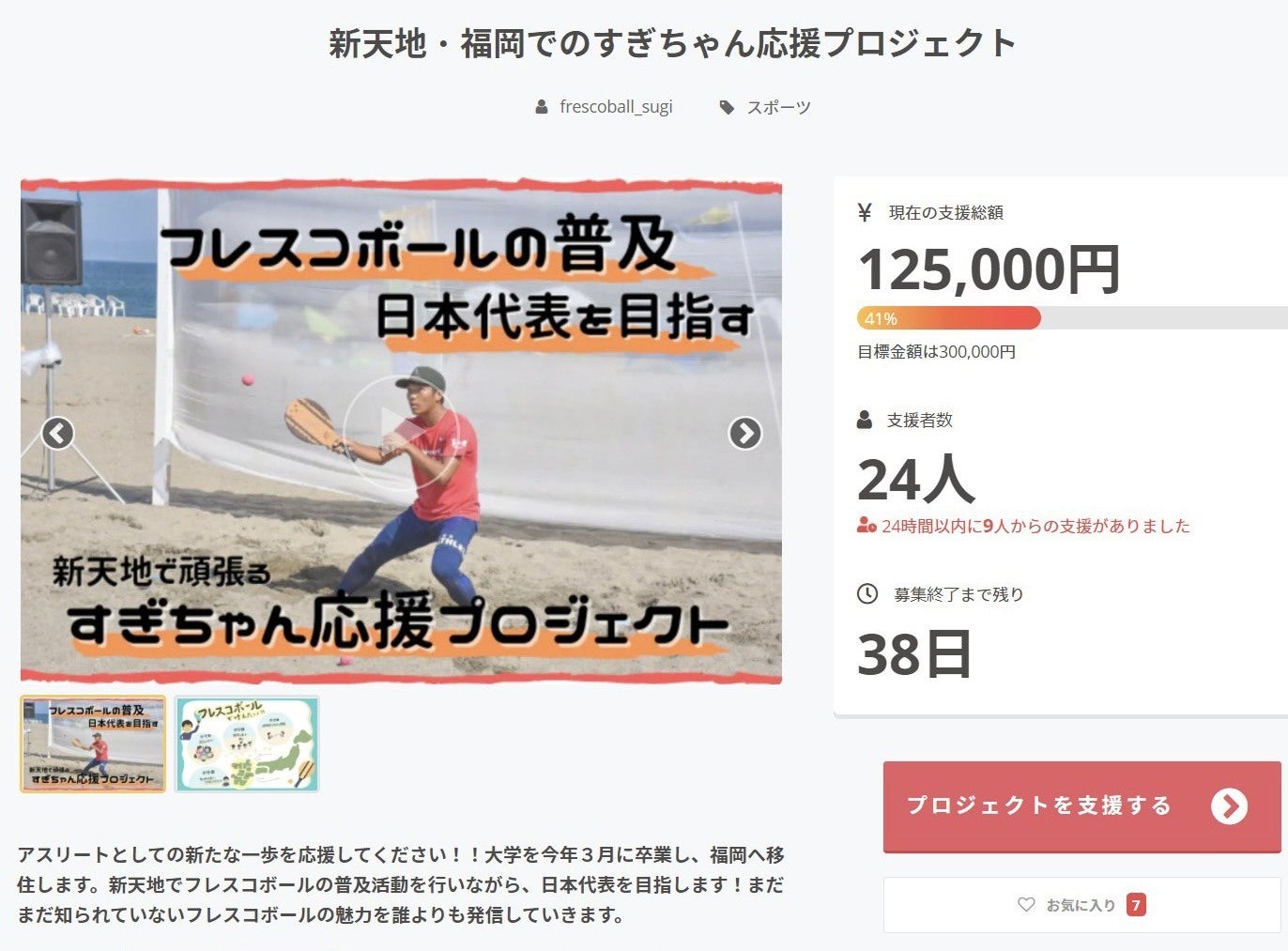Click 24時間以内に9人からの支援 notice

(x=1024, y=526)
